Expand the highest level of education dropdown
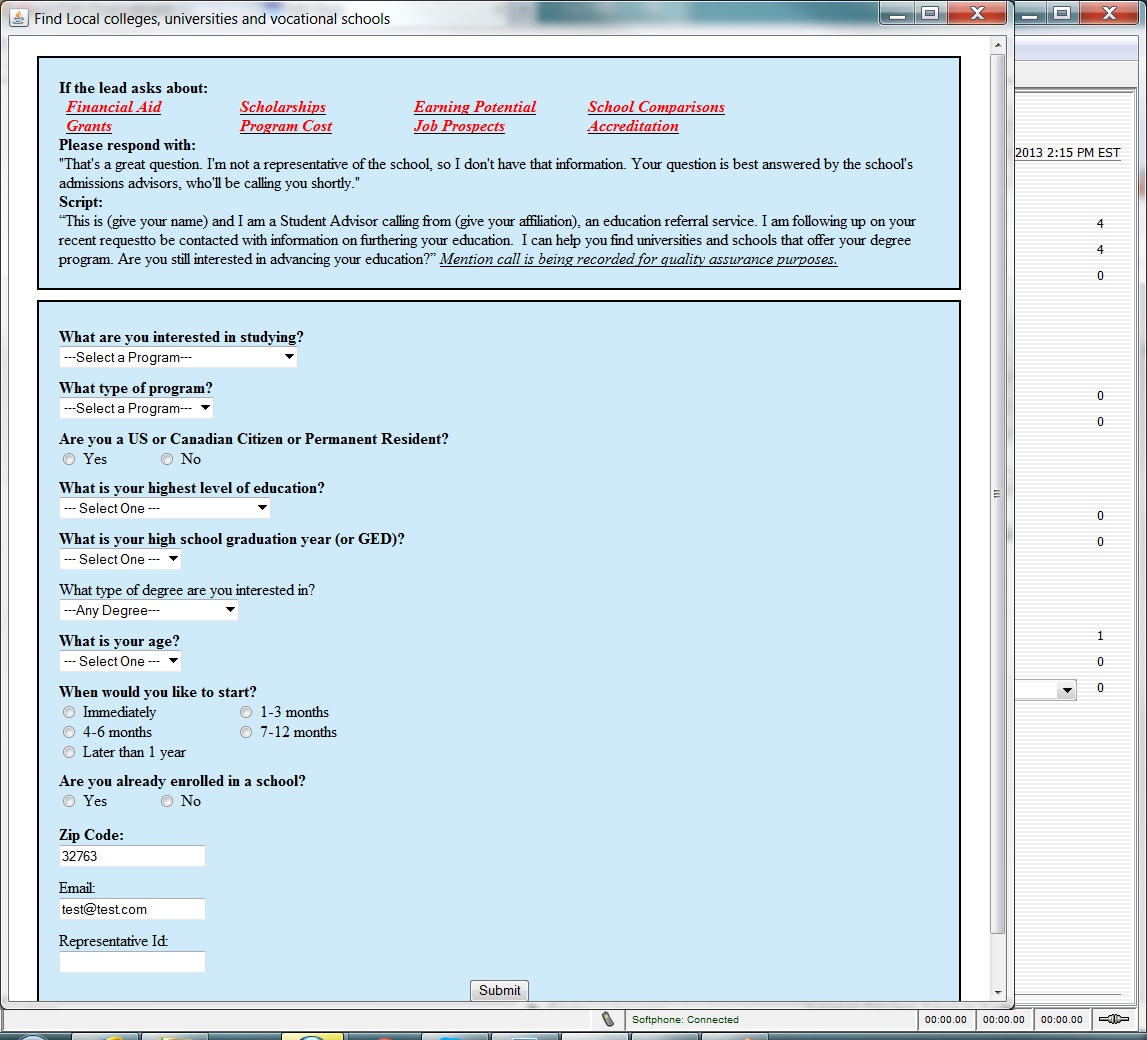This screenshot has height=1040, width=1147. (164, 508)
